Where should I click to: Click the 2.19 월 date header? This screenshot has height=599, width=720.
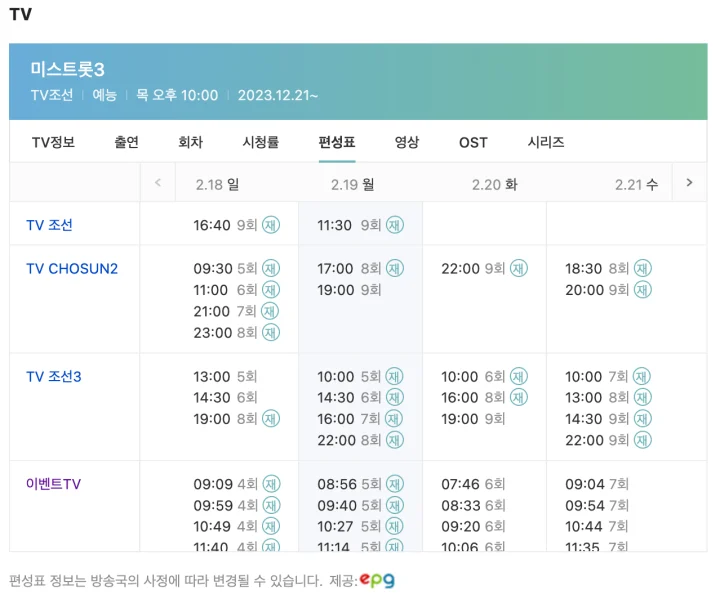point(353,185)
